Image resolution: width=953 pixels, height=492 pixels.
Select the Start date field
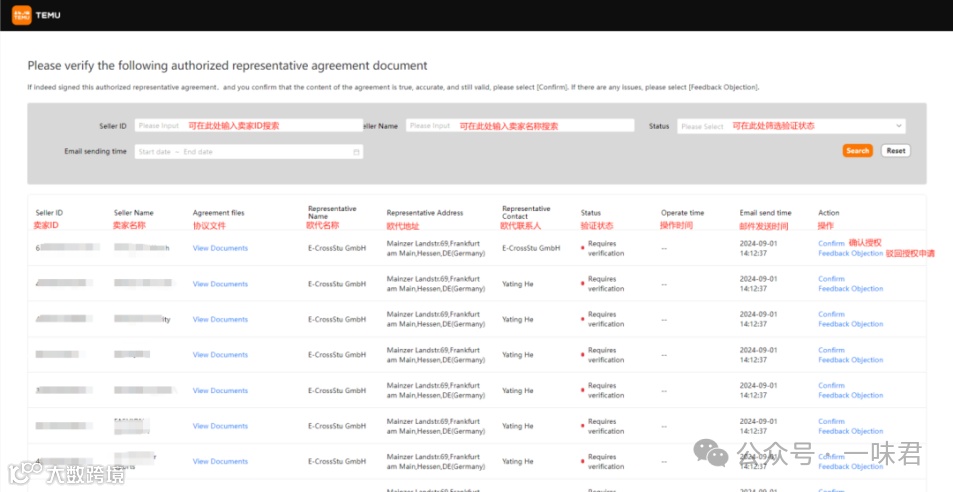(x=154, y=152)
